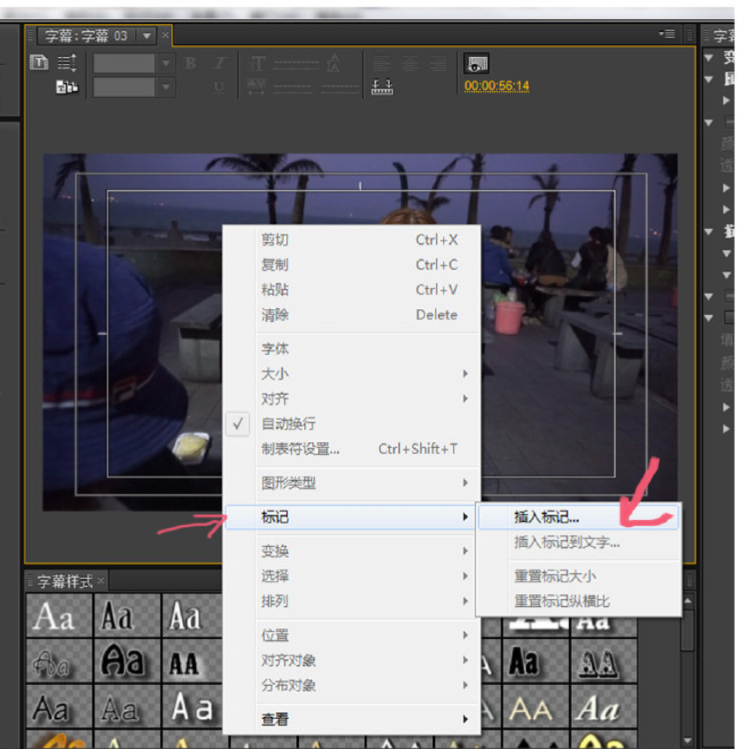Click New Title Based on Current Title icon
Image resolution: width=737 pixels, height=749 pixels.
click(x=40, y=63)
